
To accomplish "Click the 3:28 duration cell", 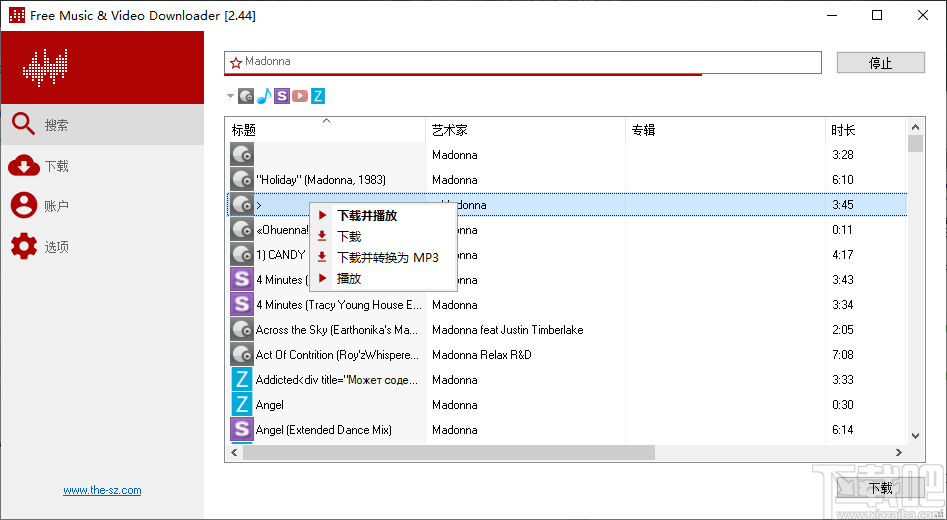I will (x=843, y=155).
